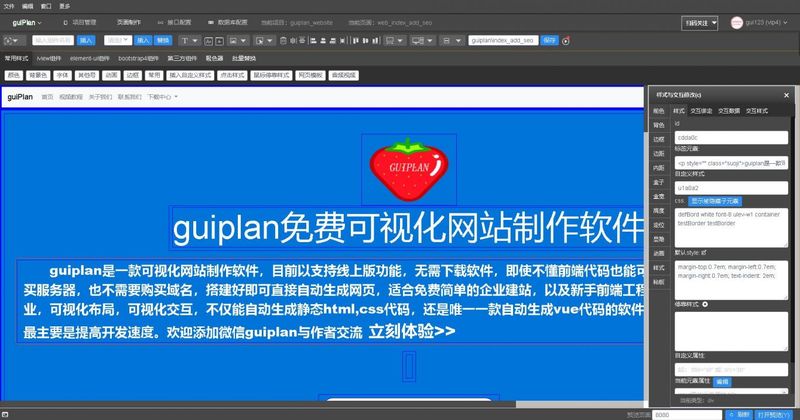Open the image insert dropdown

click(x=238, y=40)
